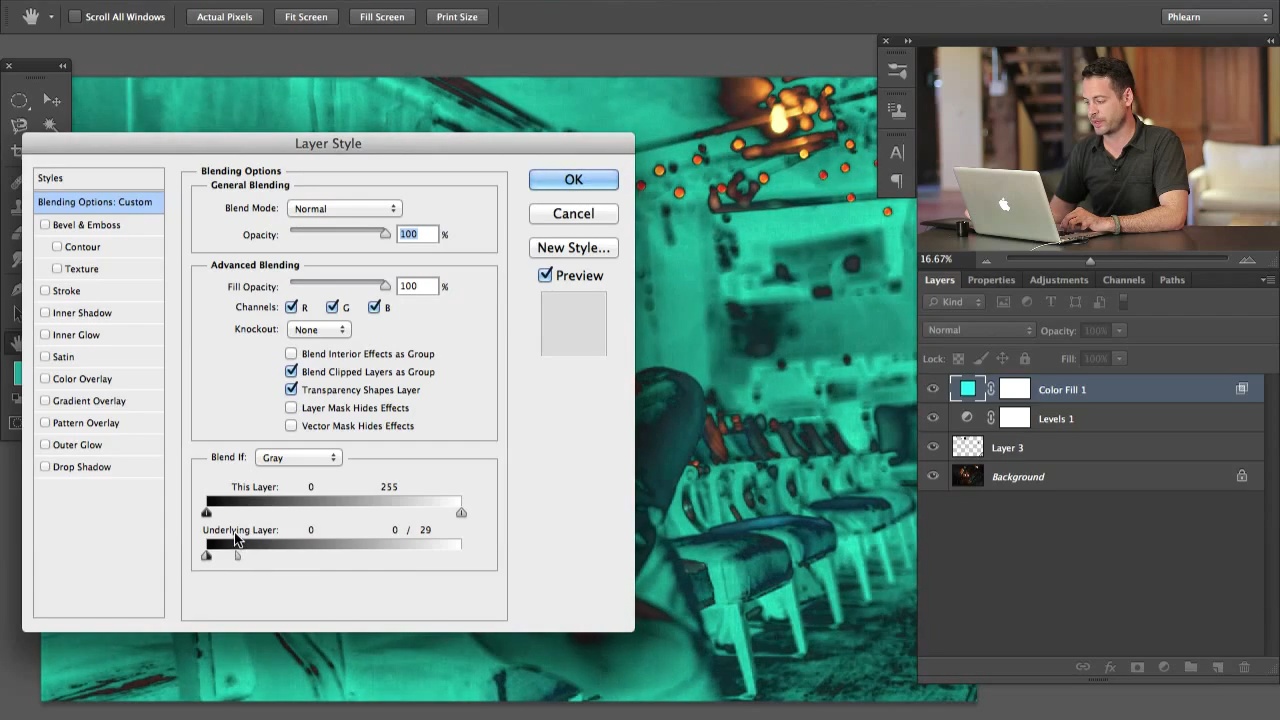Select the Lasso tool
1280x720 pixels.
coord(19,126)
